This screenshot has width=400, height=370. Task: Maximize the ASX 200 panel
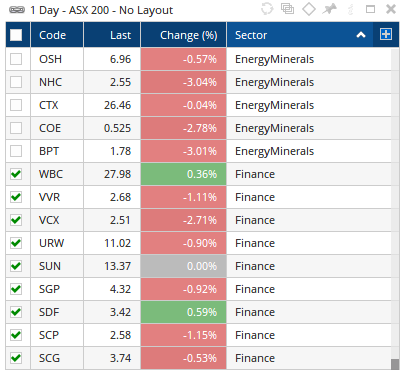pyautogui.click(x=370, y=9)
